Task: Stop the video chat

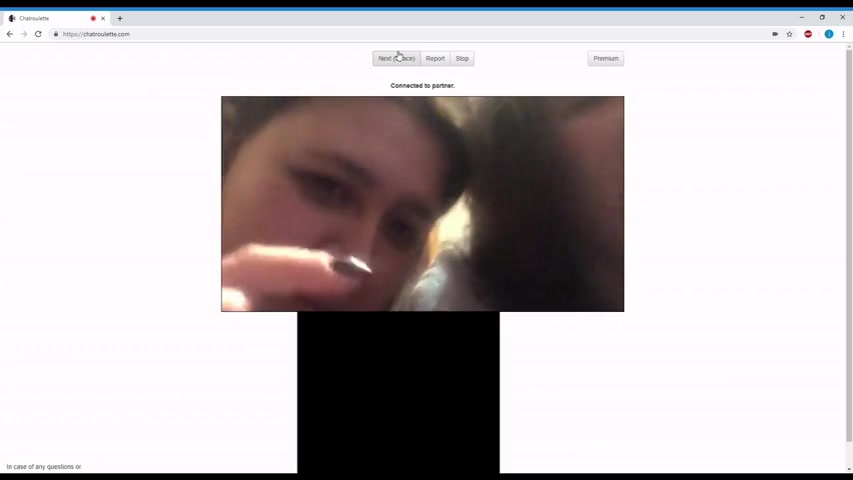Action: coord(462,58)
